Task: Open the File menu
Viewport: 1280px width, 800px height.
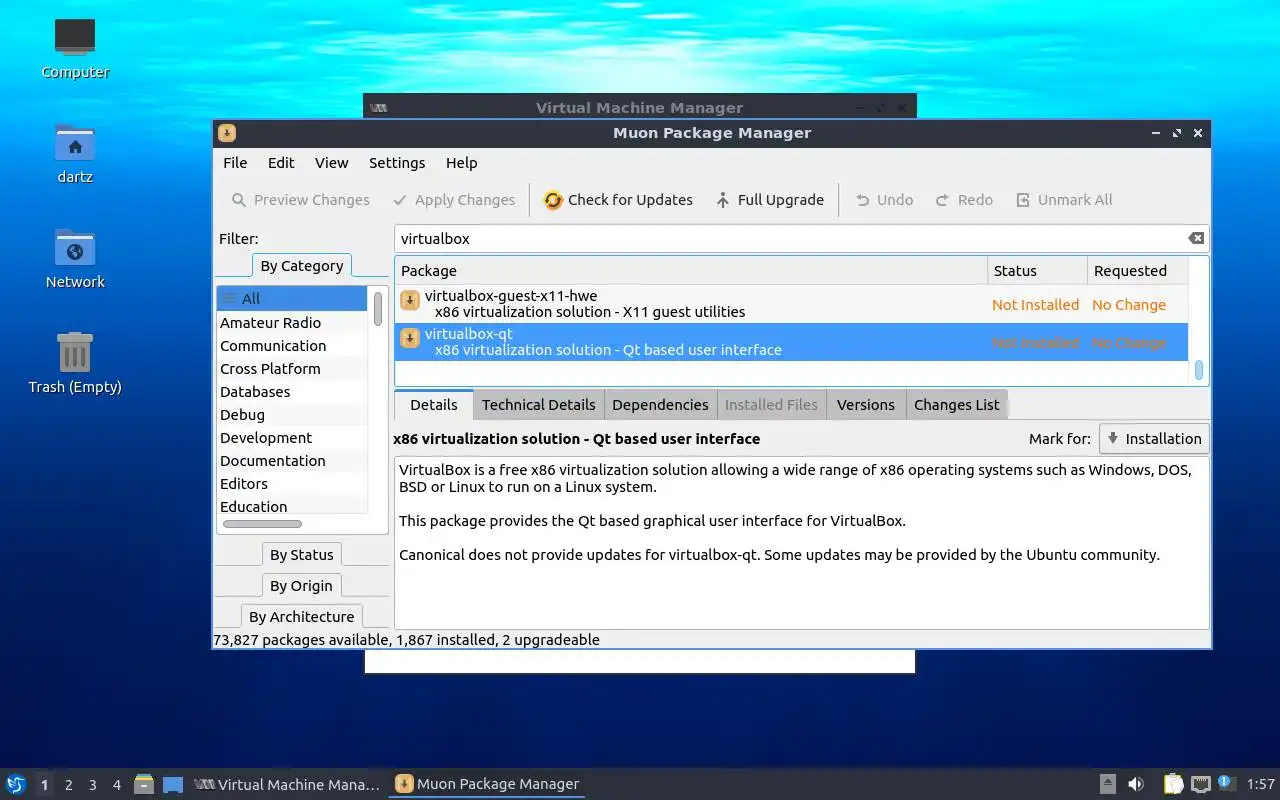Action: (235, 163)
